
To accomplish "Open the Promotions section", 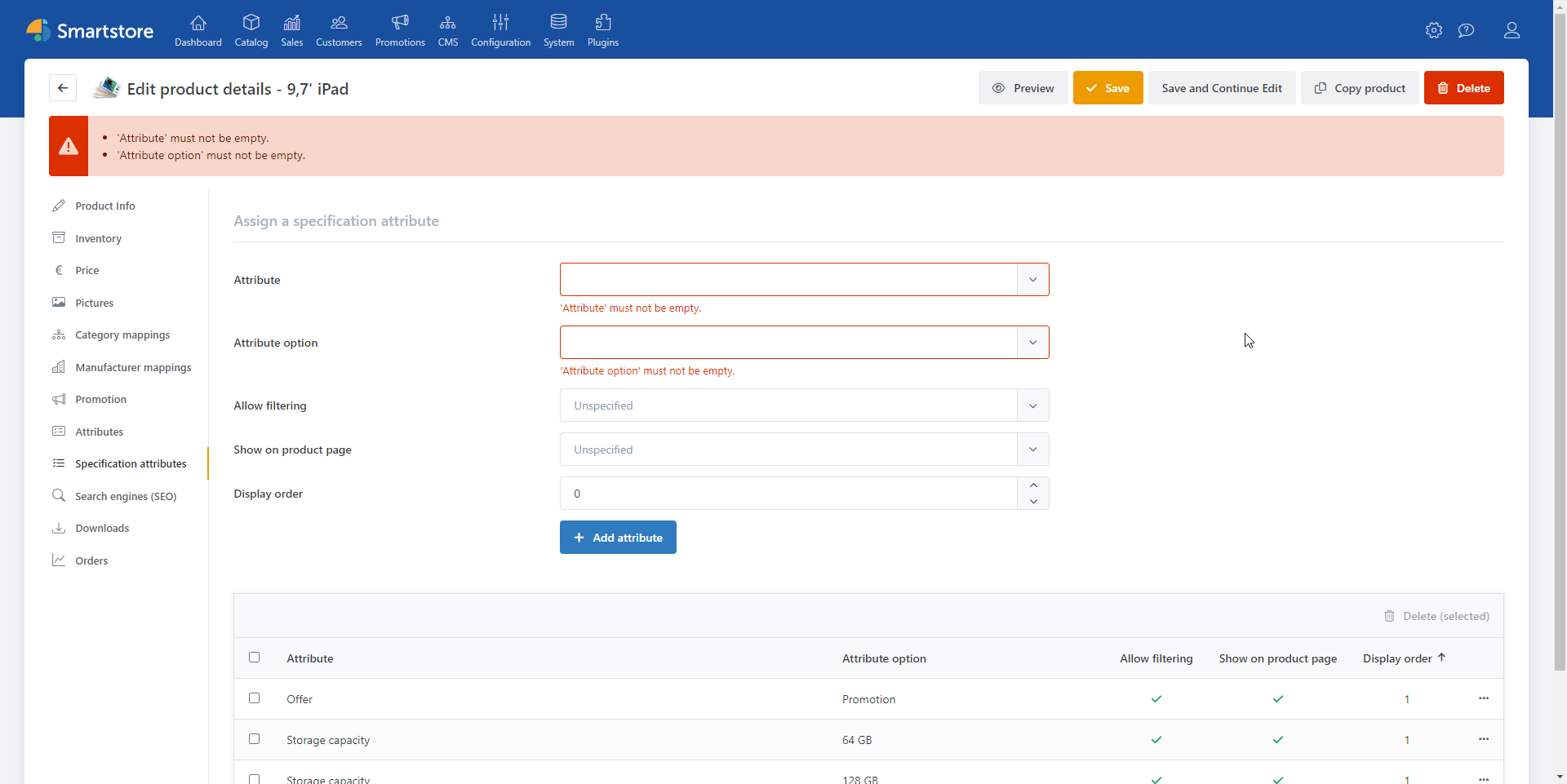I will [400, 30].
